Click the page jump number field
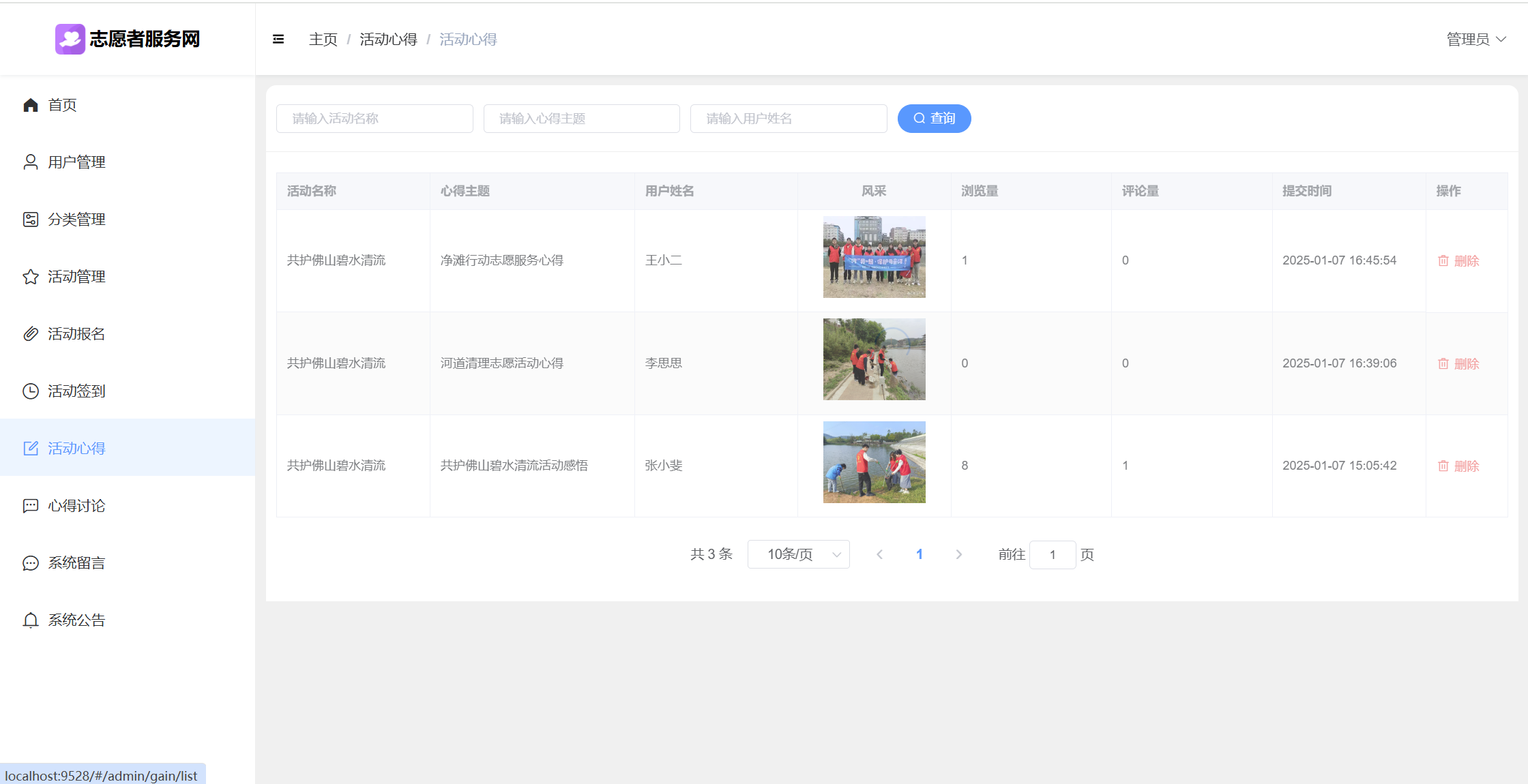 1052,554
